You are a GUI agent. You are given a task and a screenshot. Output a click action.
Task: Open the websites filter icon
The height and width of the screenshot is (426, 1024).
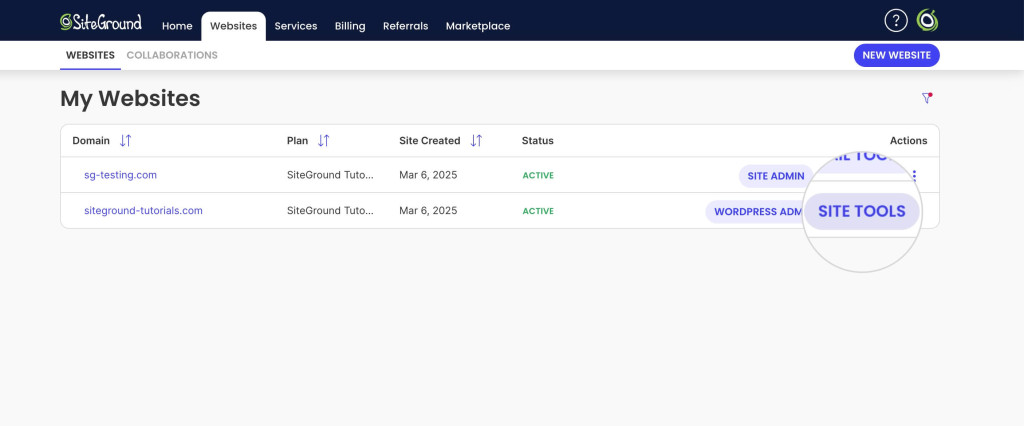[x=927, y=98]
